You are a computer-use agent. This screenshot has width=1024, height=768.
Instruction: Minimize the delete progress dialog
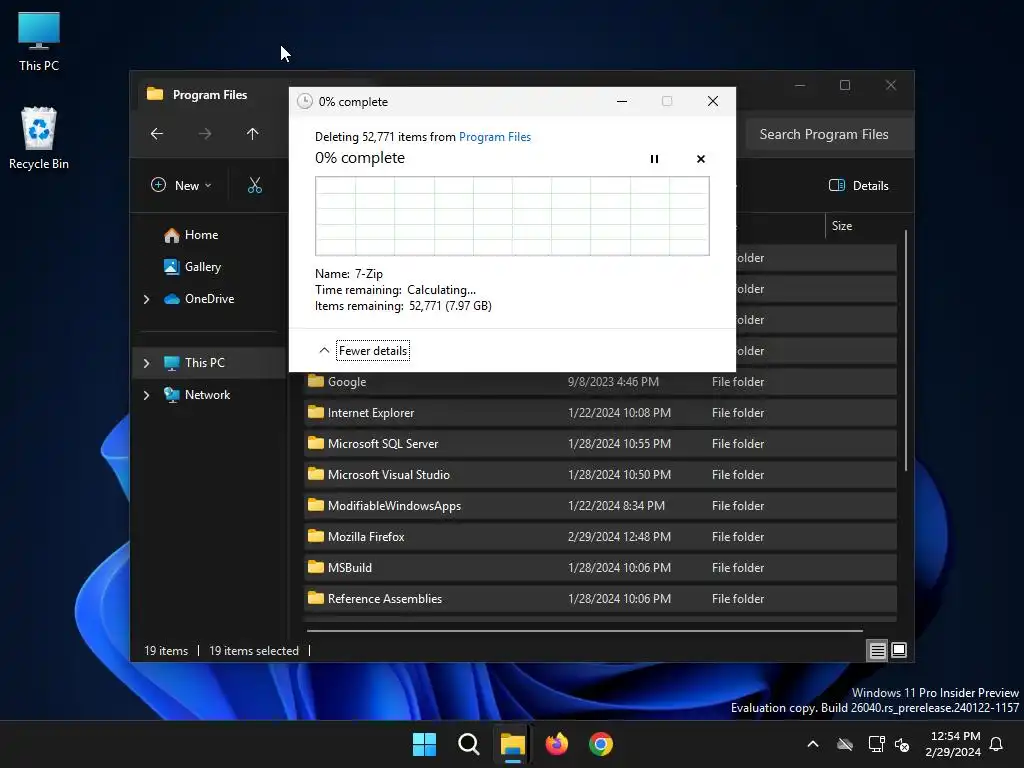(x=622, y=101)
